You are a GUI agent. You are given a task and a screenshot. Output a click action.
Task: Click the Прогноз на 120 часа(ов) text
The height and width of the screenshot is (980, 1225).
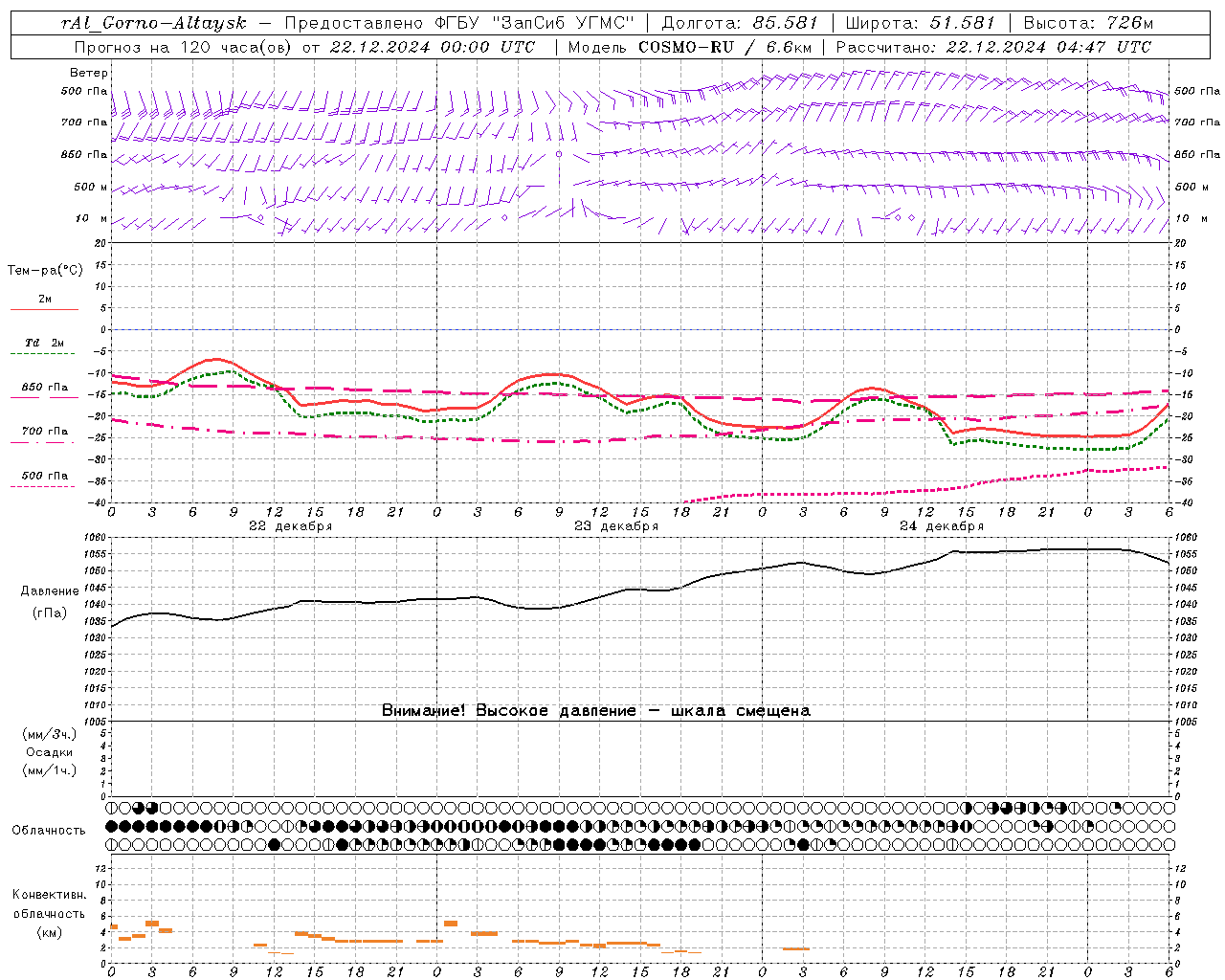click(184, 47)
